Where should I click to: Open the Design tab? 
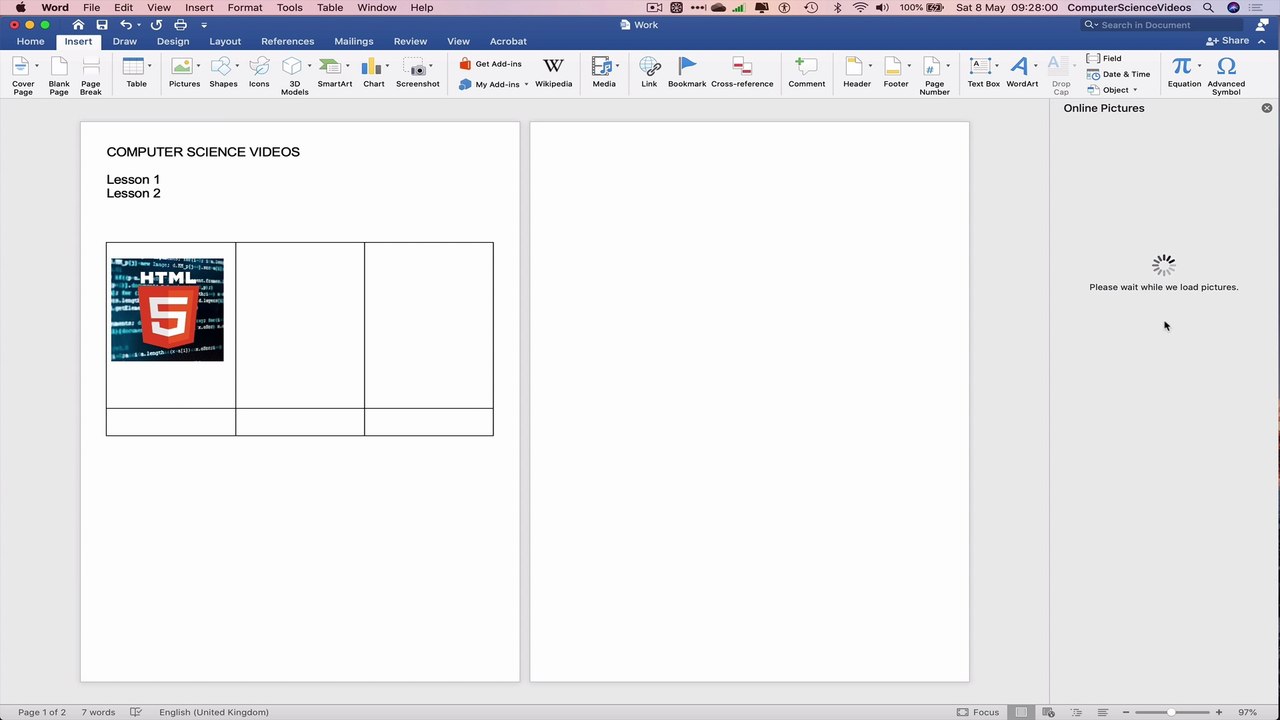[x=173, y=41]
